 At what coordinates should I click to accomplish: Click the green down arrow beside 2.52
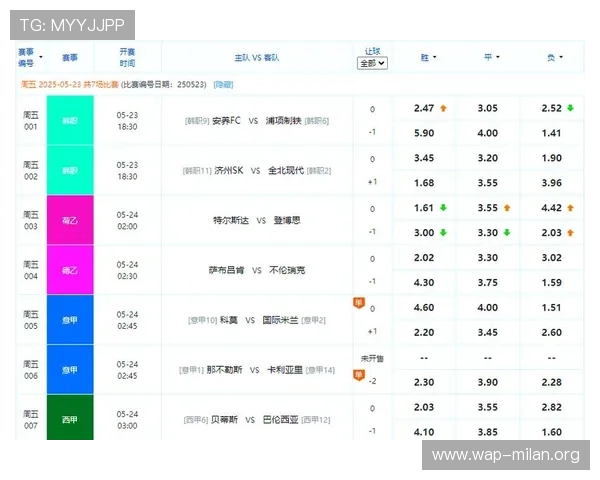pos(570,108)
